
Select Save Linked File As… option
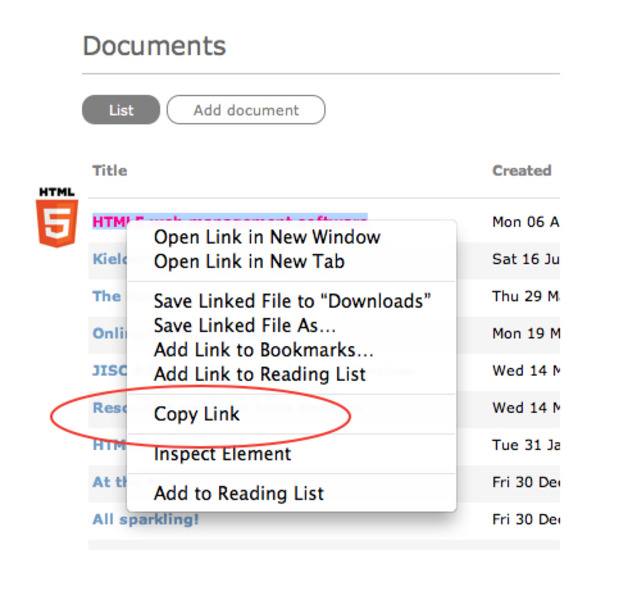pos(245,325)
